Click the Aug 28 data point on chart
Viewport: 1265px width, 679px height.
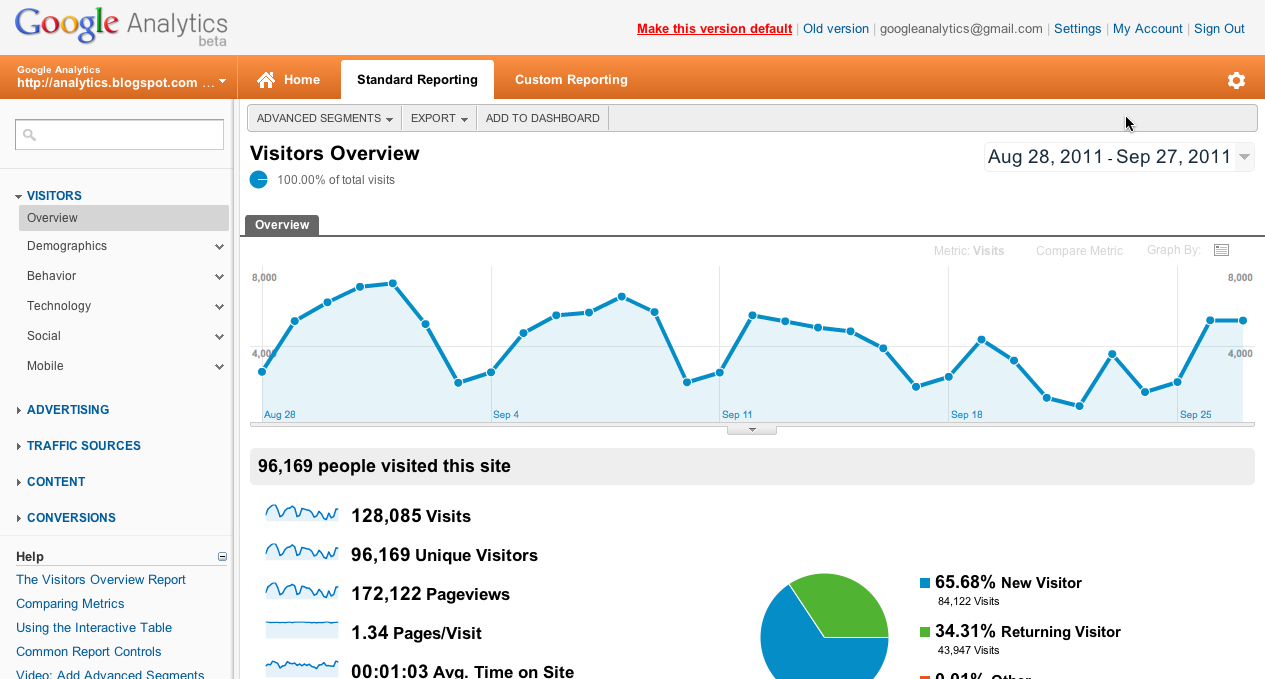click(x=262, y=372)
